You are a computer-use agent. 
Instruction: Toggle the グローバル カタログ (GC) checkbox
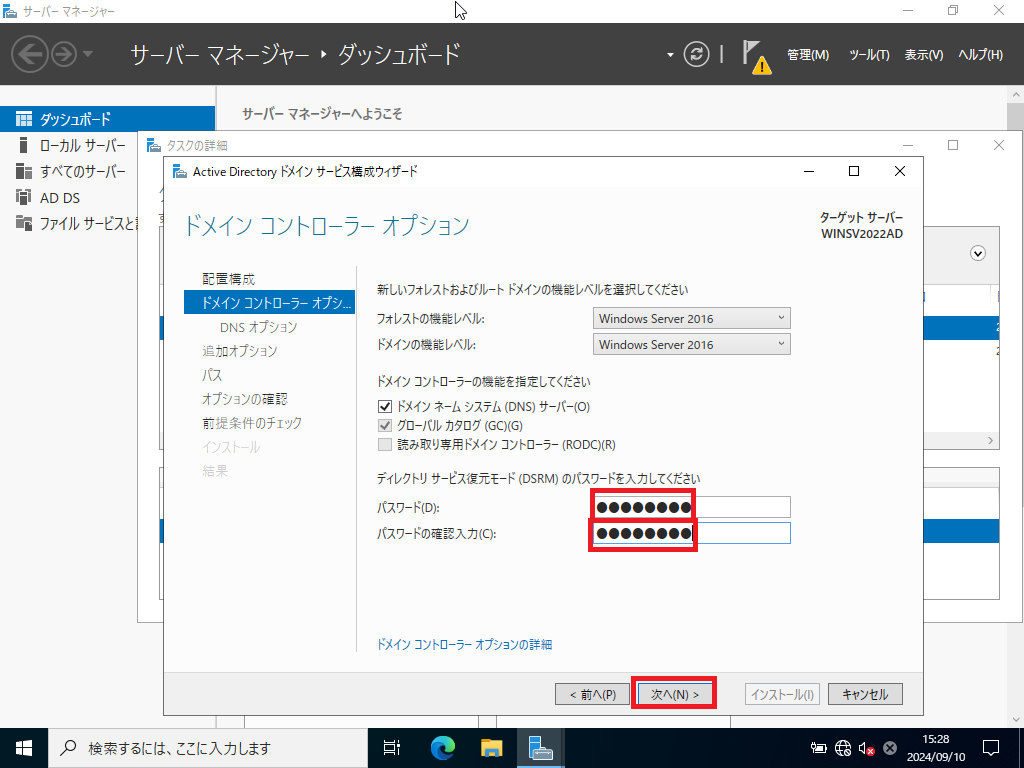pyautogui.click(x=385, y=426)
